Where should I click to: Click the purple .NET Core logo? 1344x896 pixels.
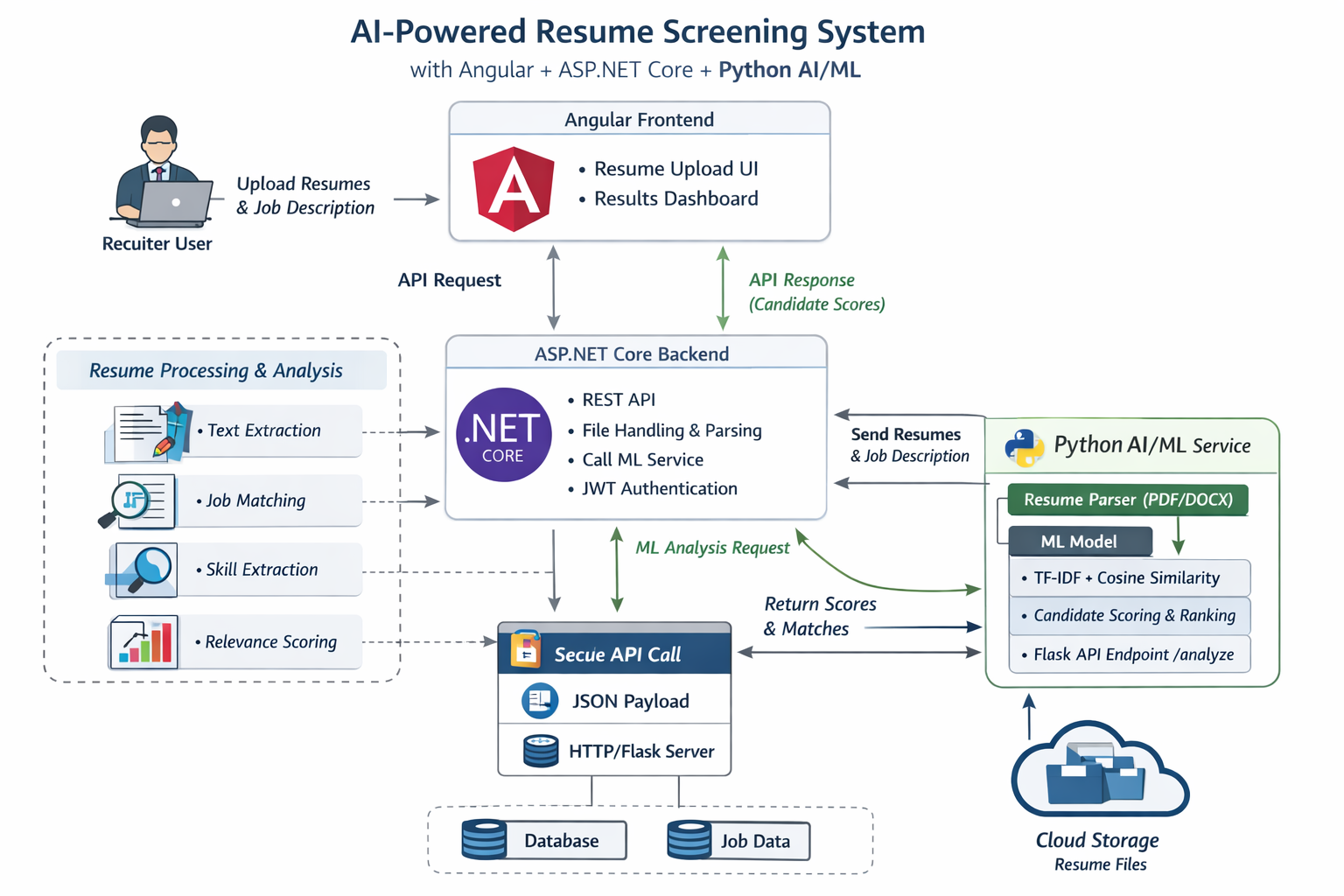(x=503, y=435)
